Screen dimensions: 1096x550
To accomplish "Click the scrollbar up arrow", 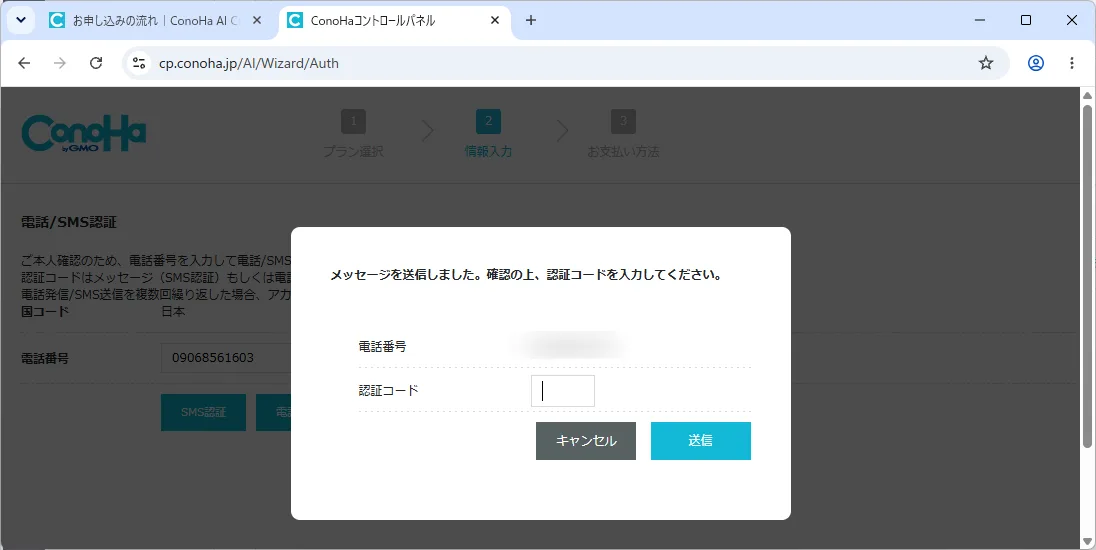I will (1087, 95).
